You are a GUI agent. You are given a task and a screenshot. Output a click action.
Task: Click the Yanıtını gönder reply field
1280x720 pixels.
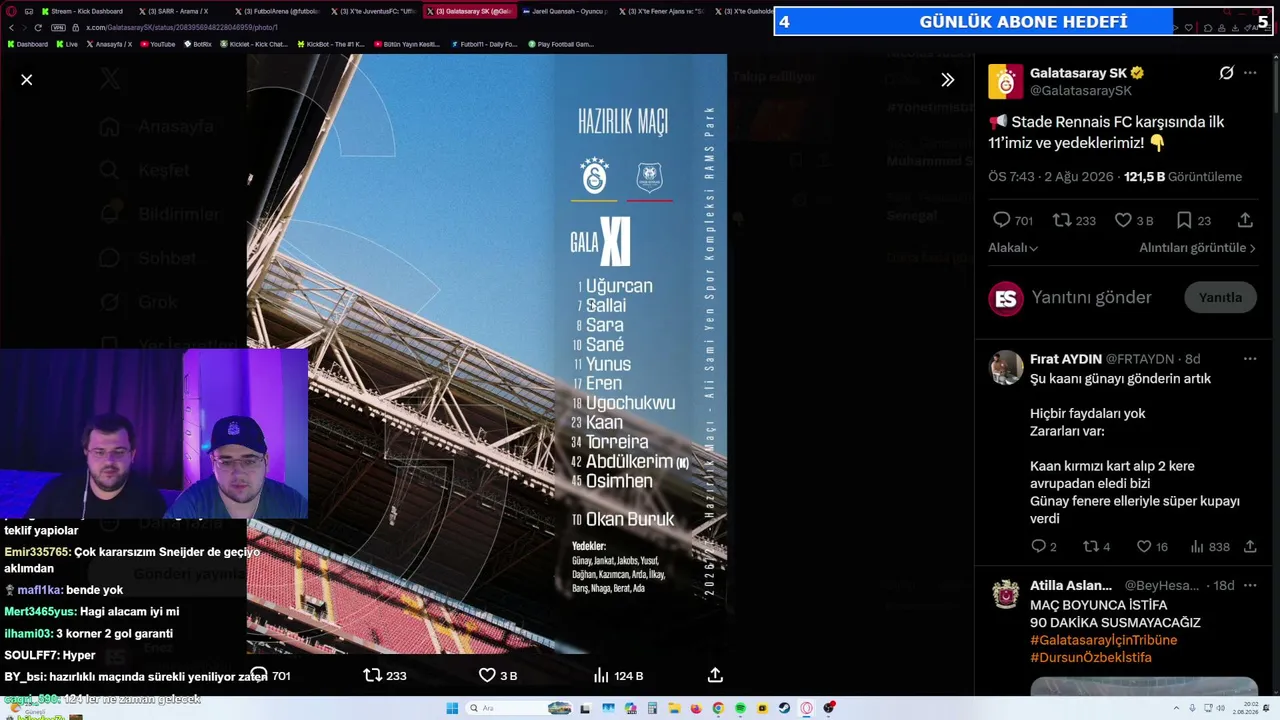click(1092, 297)
